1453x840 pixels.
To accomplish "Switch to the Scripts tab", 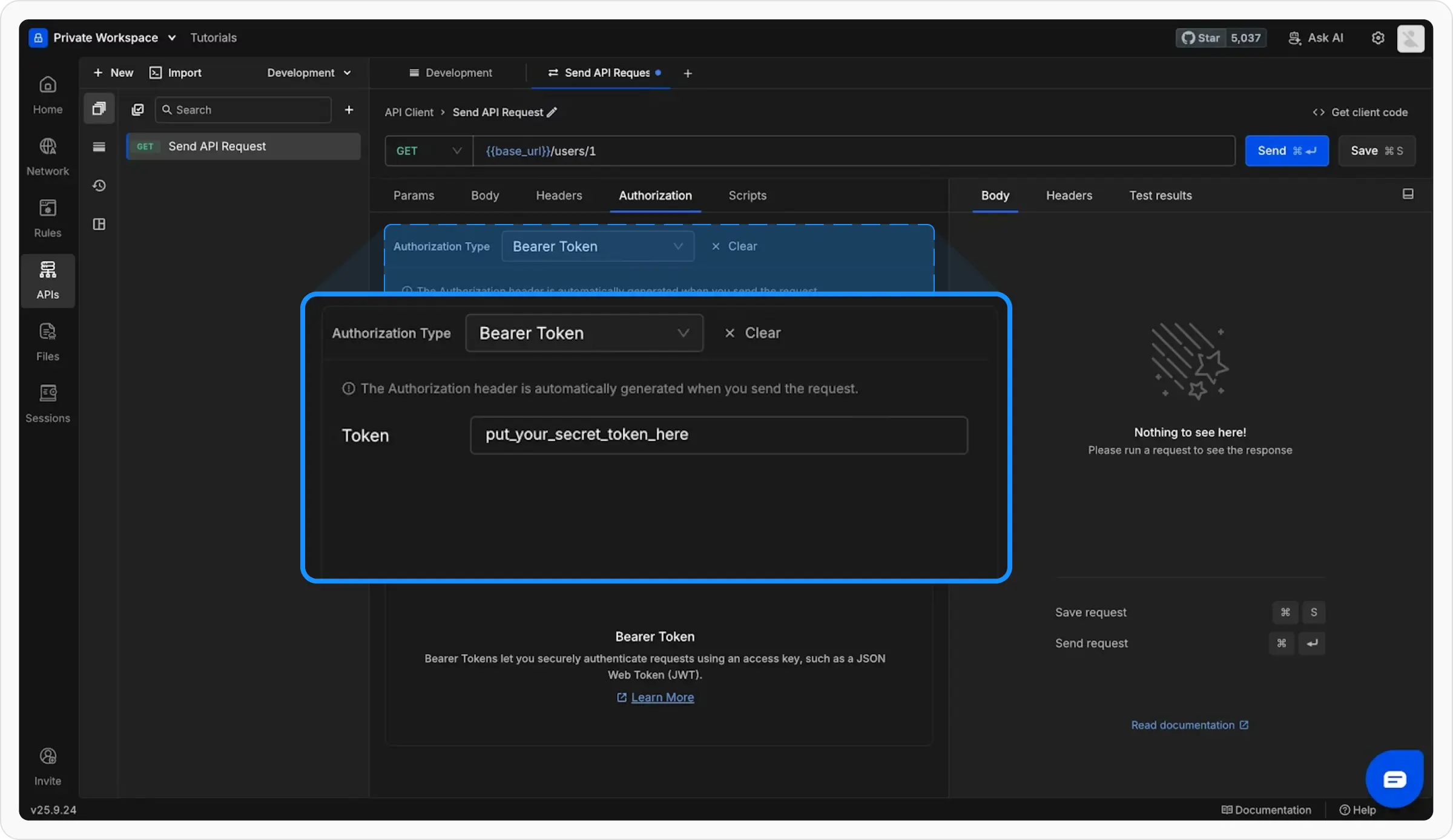I will 747,195.
